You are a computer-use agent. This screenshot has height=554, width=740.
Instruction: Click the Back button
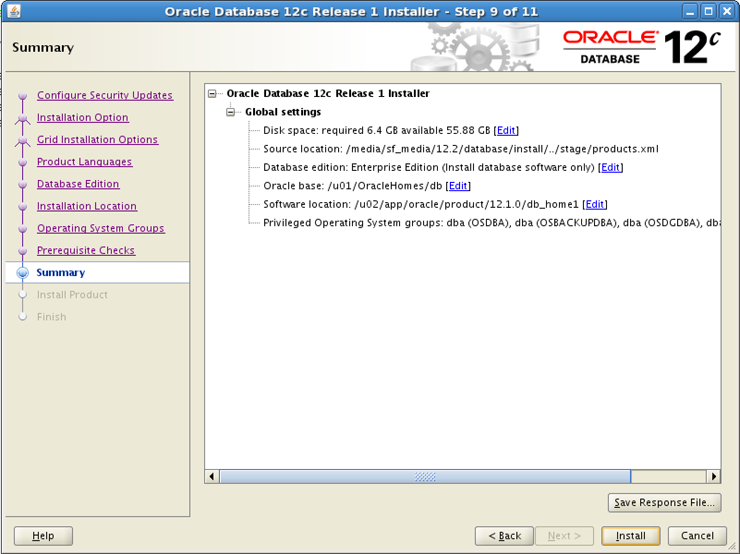[504, 536]
